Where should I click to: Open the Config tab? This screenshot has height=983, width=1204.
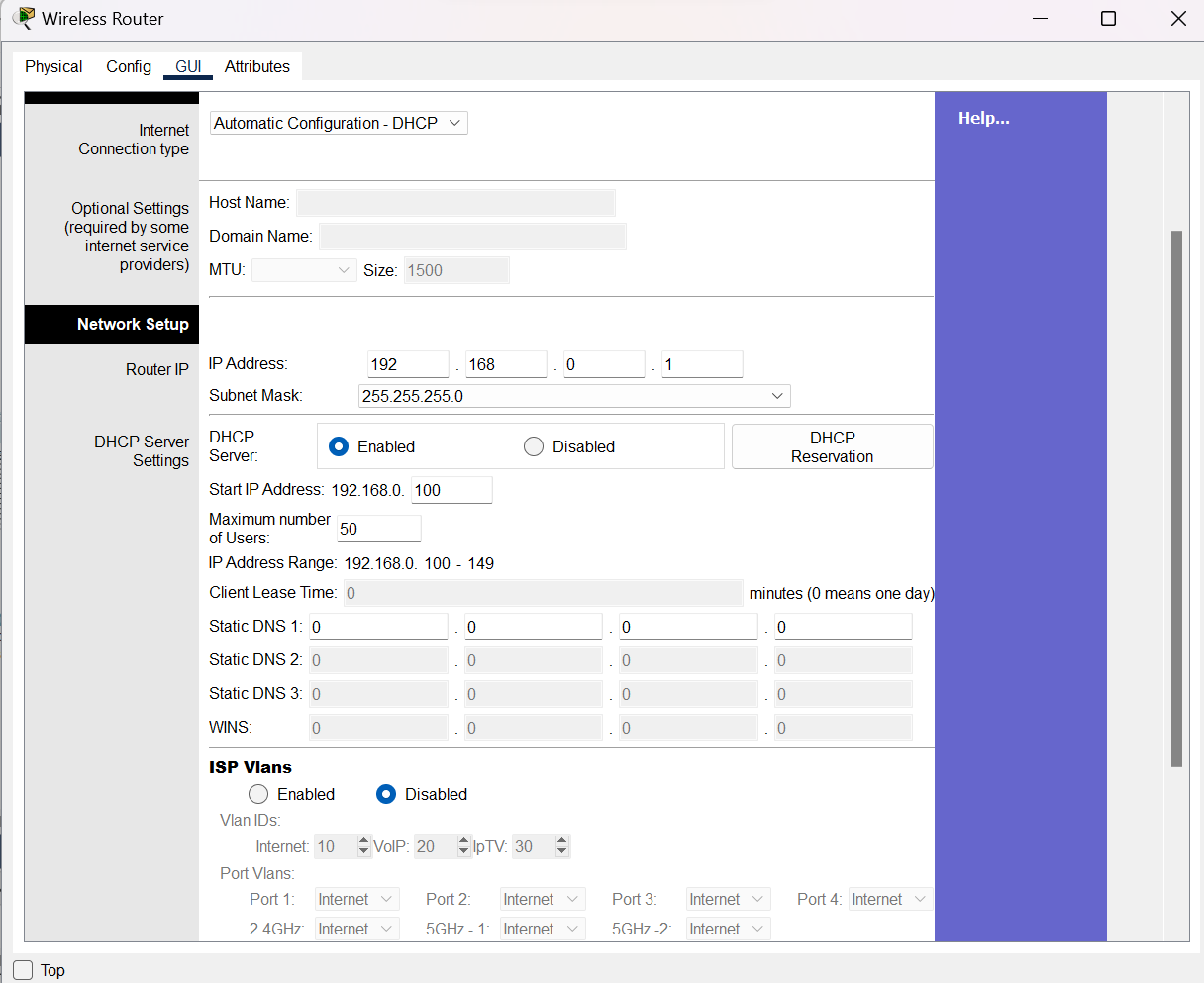[x=129, y=66]
